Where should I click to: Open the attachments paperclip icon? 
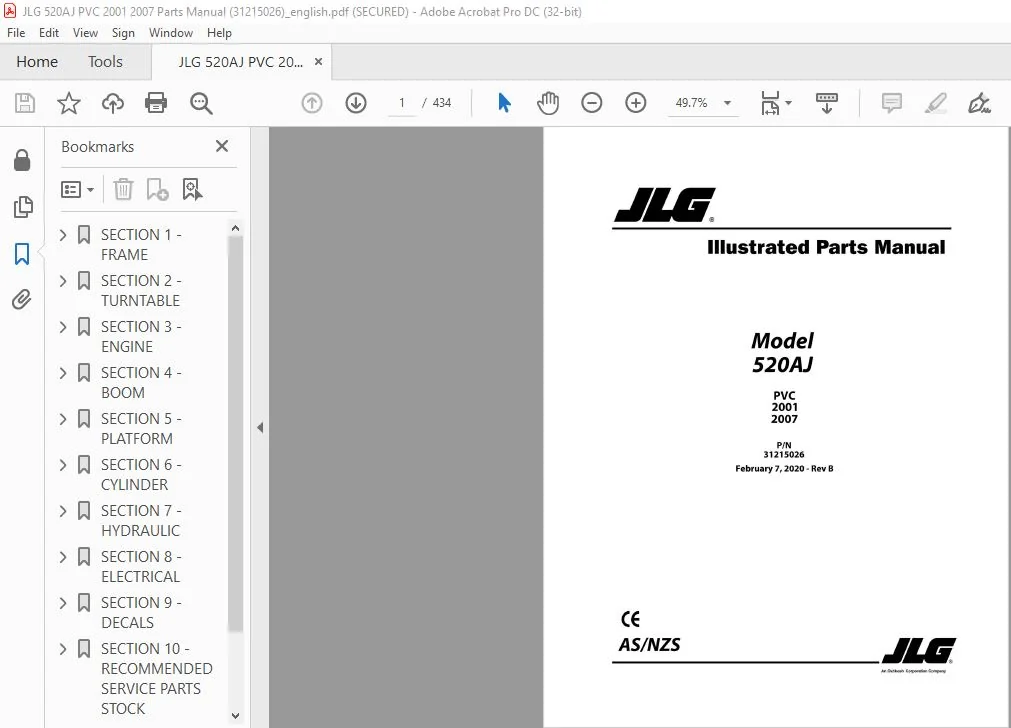coord(22,300)
